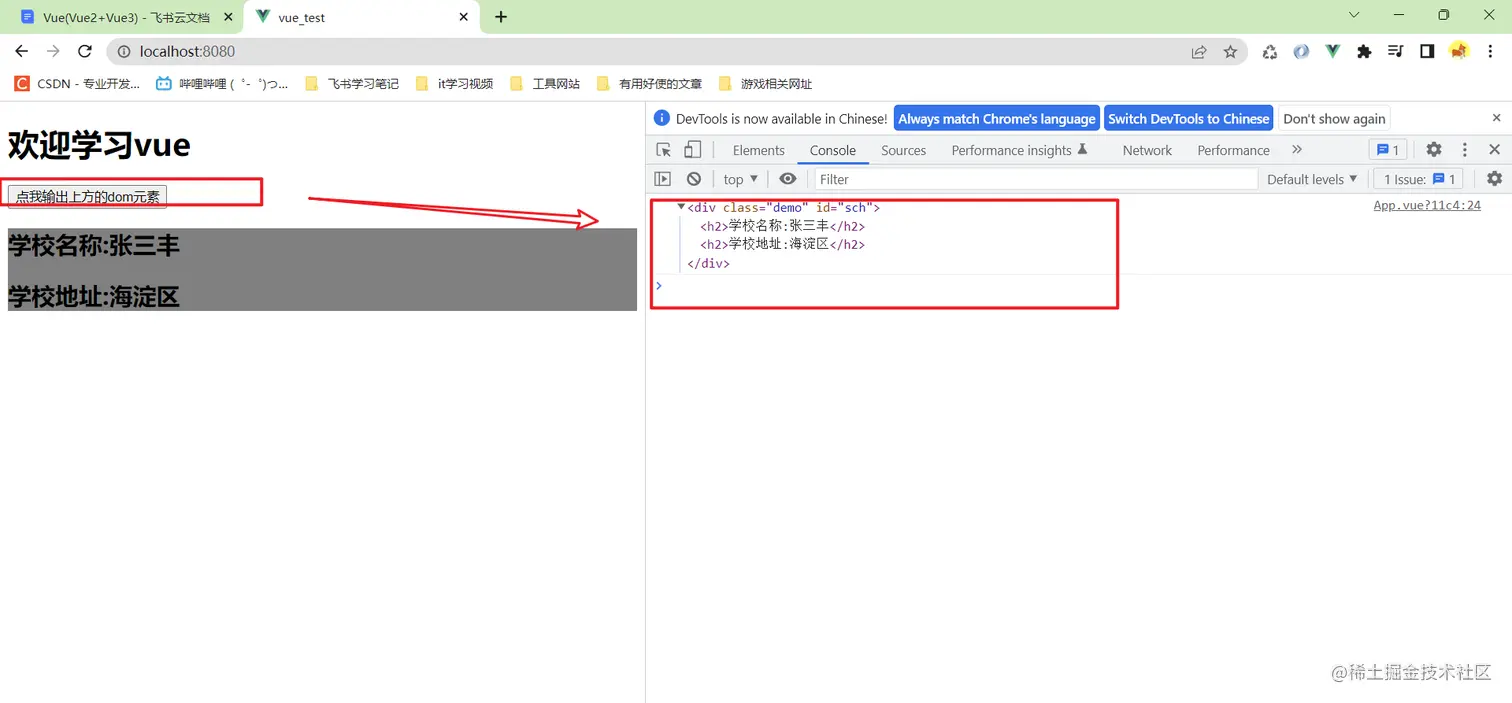The width and height of the screenshot is (1512, 703).
Task: Open the recycle-arrows extension icon
Action: pos(1269,52)
